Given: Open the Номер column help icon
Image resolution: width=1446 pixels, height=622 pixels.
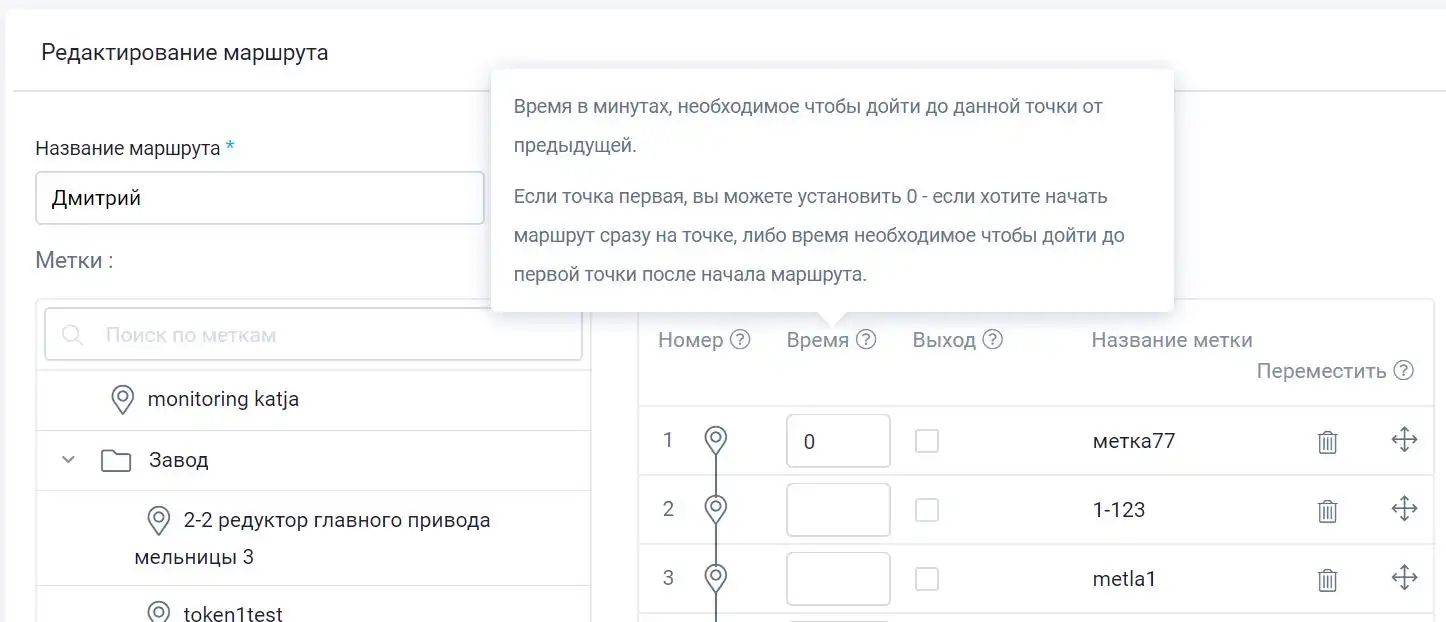Looking at the screenshot, I should coord(738,339).
